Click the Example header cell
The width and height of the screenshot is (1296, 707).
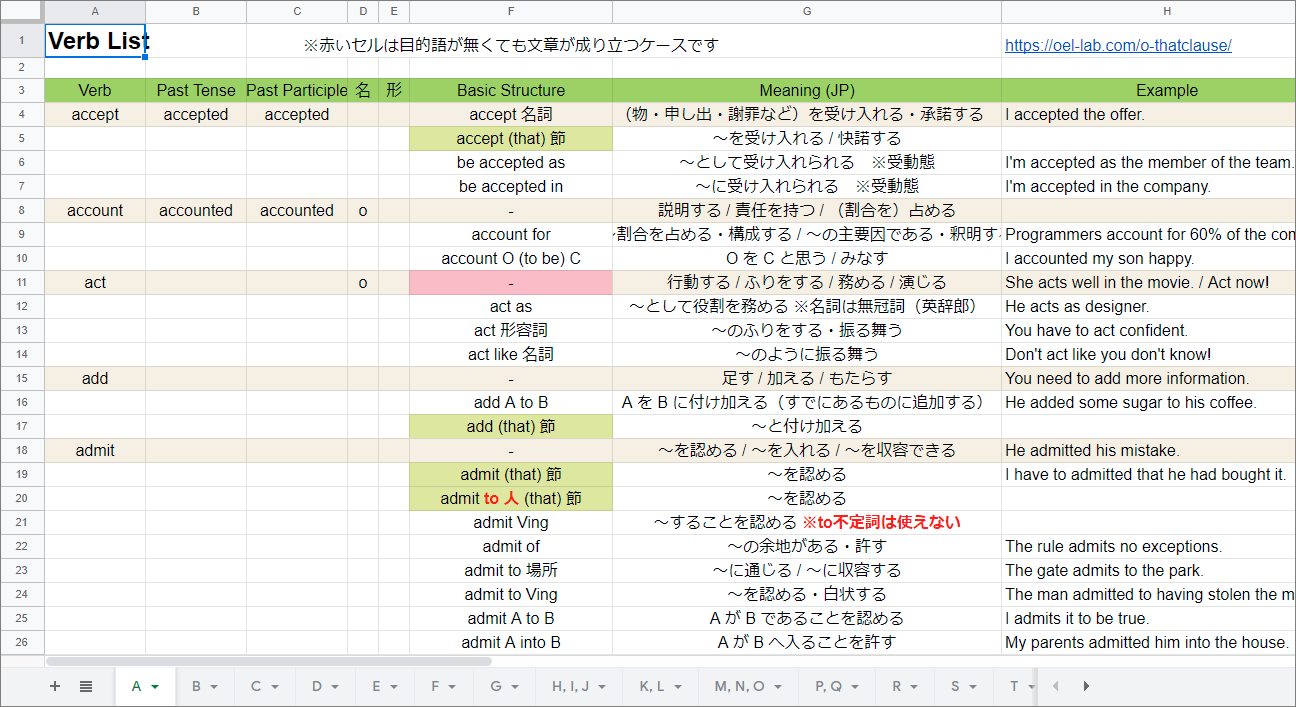[1148, 90]
